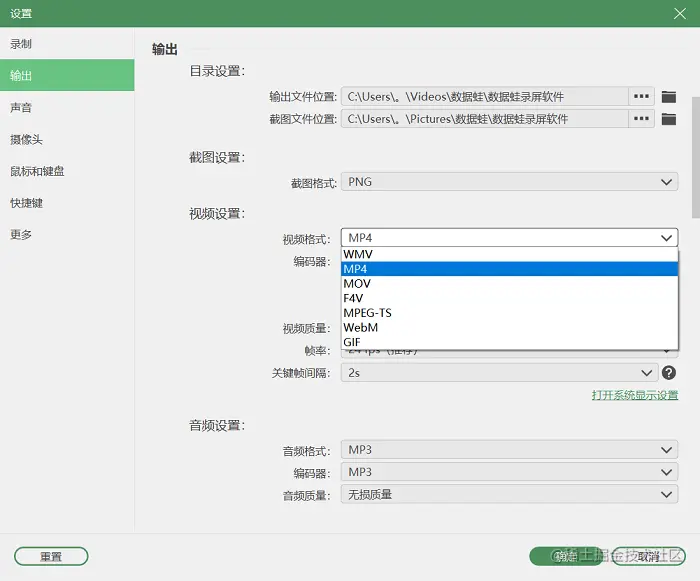Viewport: 700px width, 581px height.
Task: Open the 打开系统显示设置 link
Action: click(x=635, y=395)
